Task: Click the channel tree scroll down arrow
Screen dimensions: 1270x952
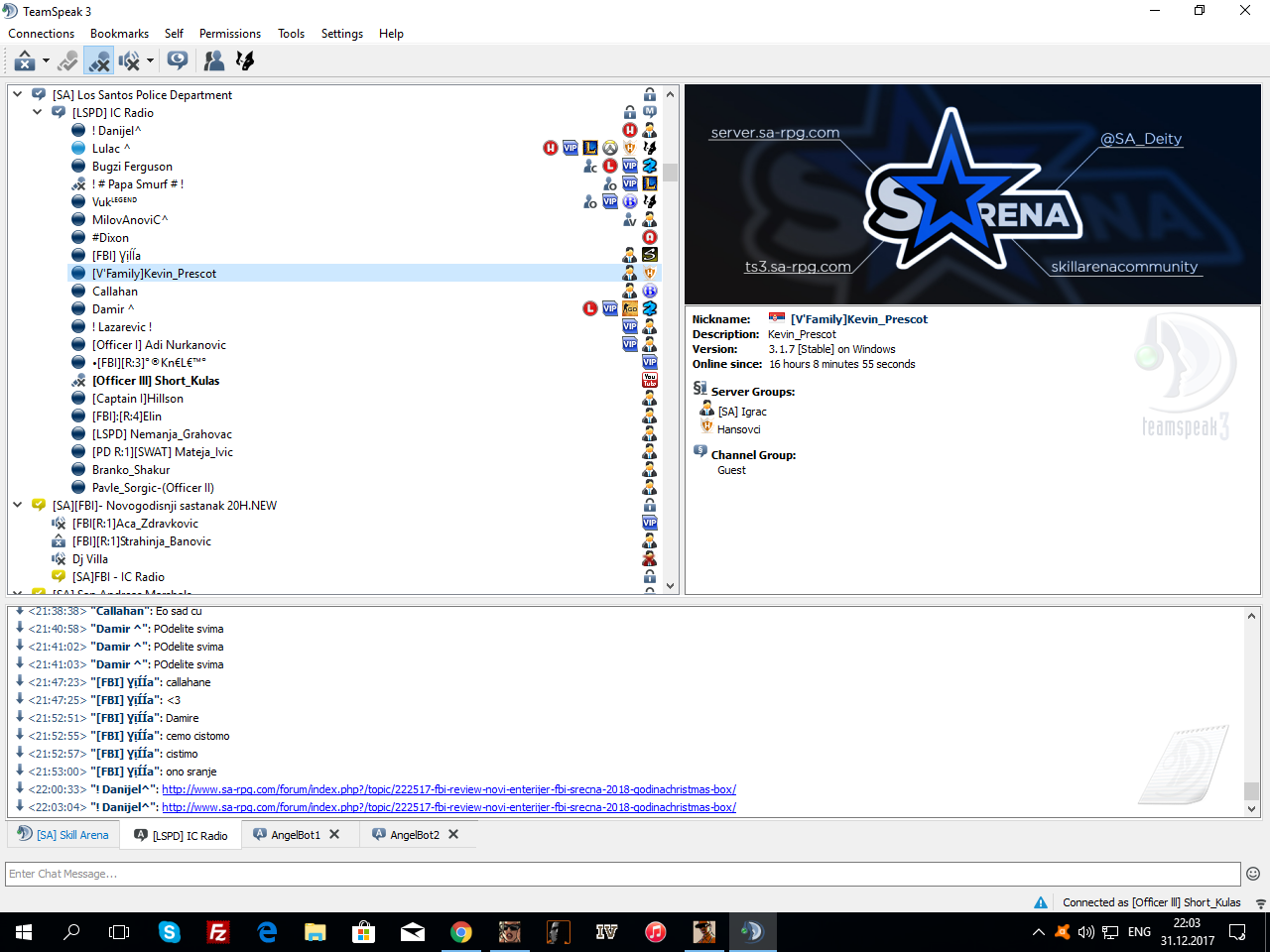Action: pyautogui.click(x=671, y=586)
